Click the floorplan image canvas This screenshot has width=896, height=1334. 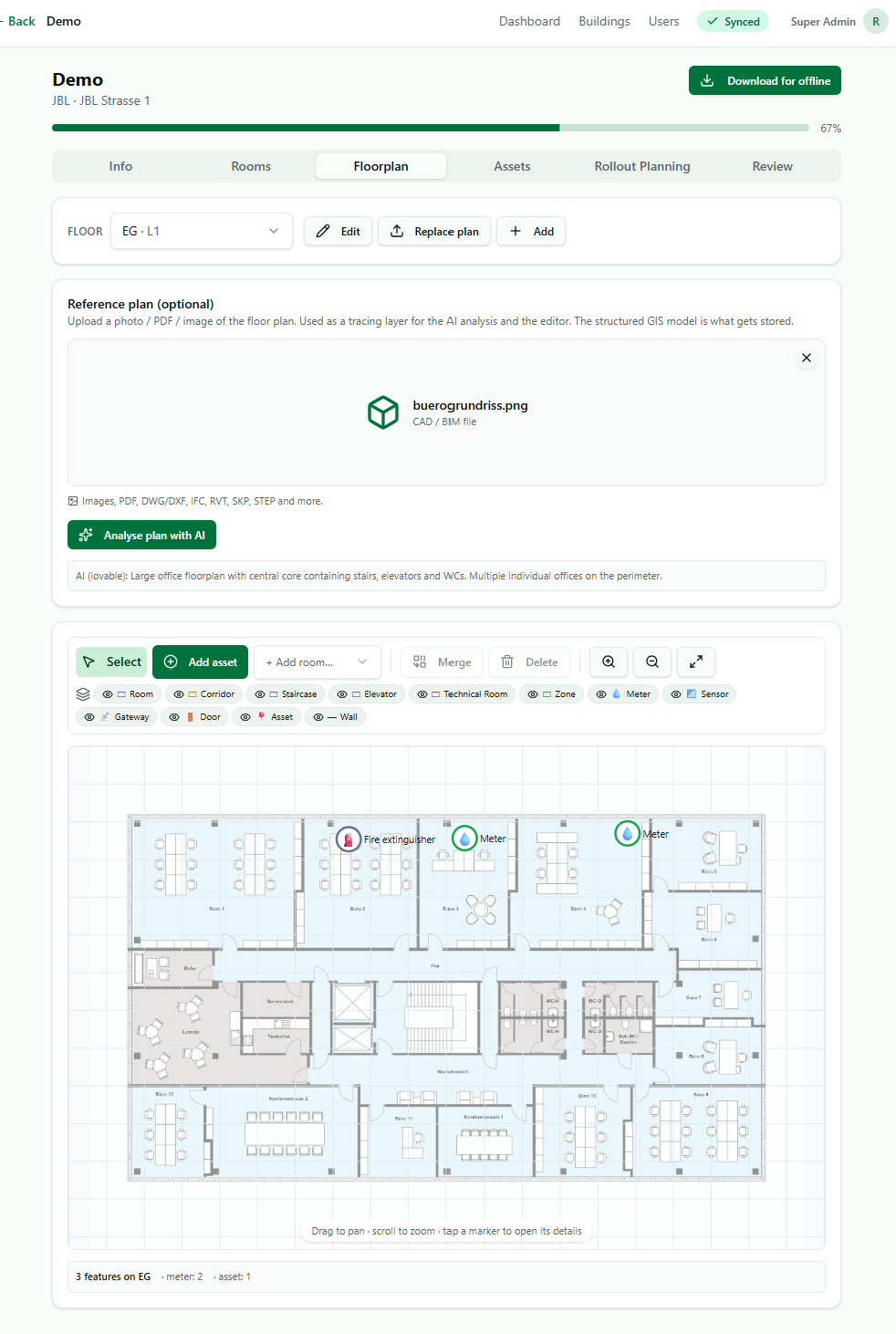pos(446,997)
